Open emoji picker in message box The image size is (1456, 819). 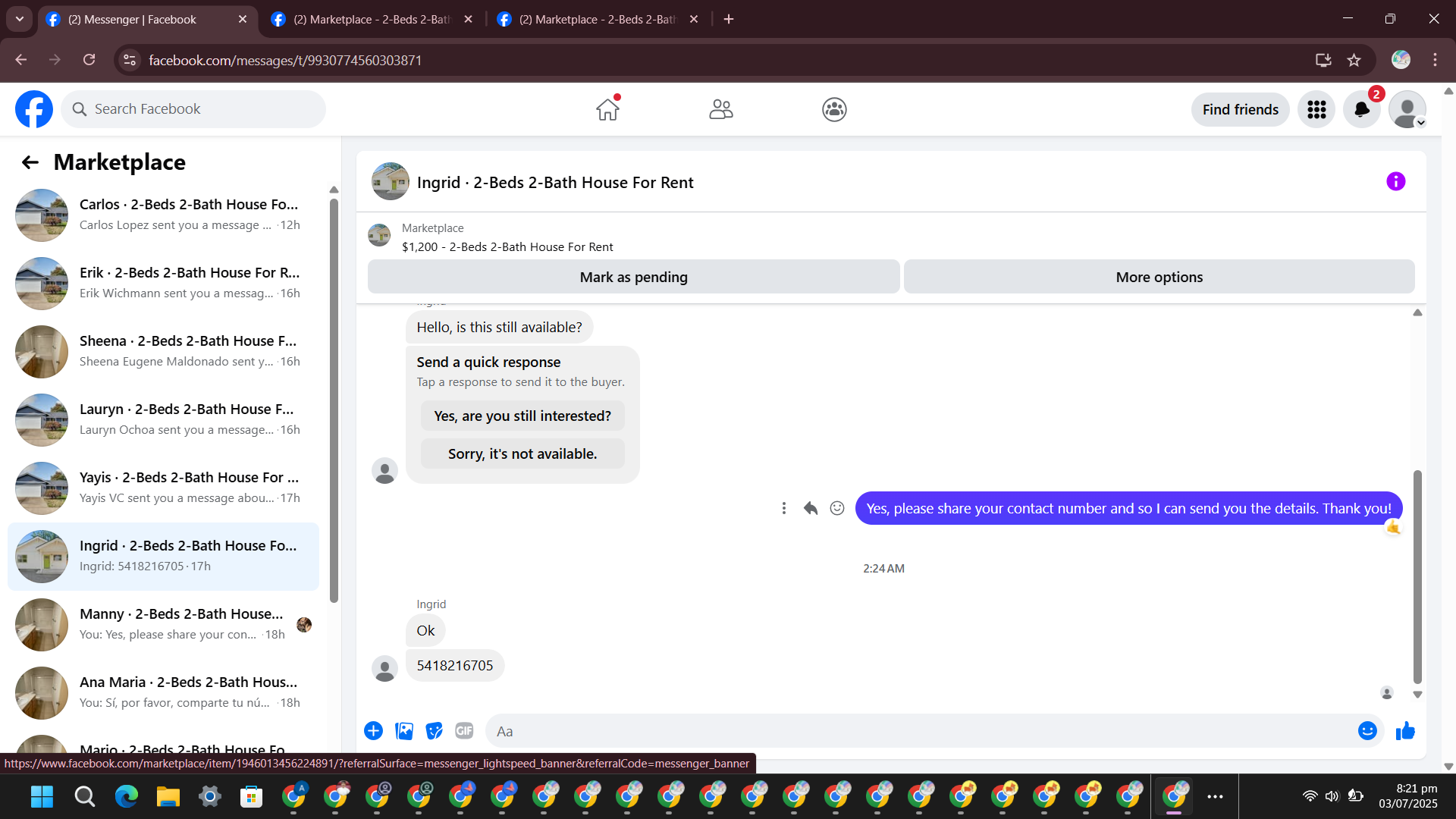coord(1367,731)
